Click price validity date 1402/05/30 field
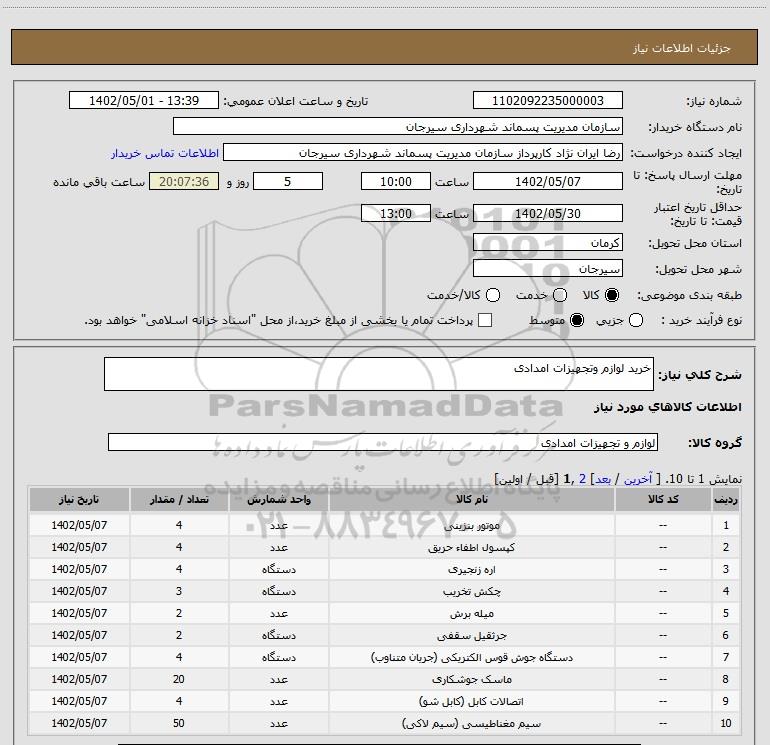Image resolution: width=770 pixels, height=745 pixels. [x=548, y=213]
